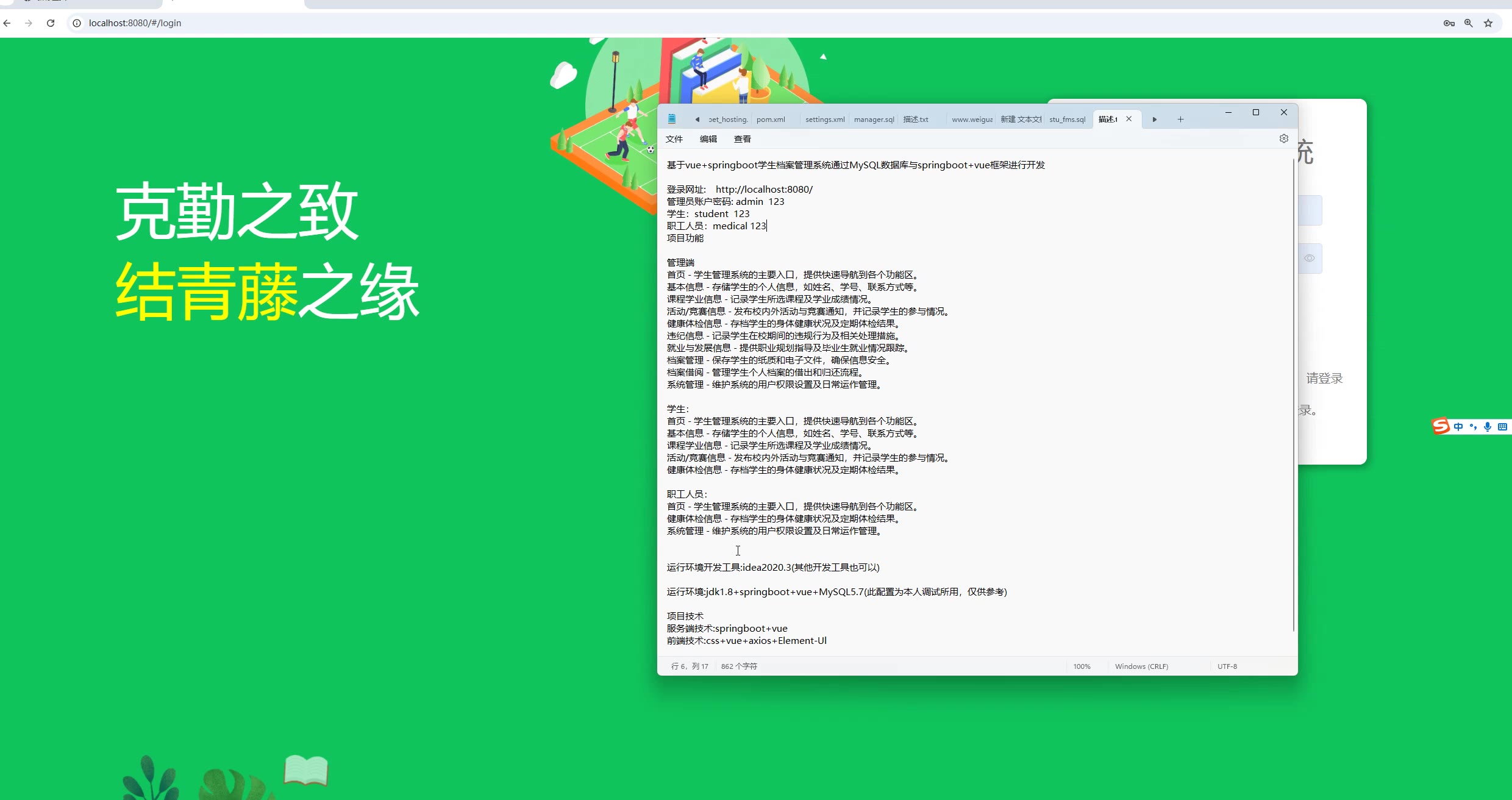Click the login card username field
Viewport: 1512px width, 800px height.
pos(1310,210)
